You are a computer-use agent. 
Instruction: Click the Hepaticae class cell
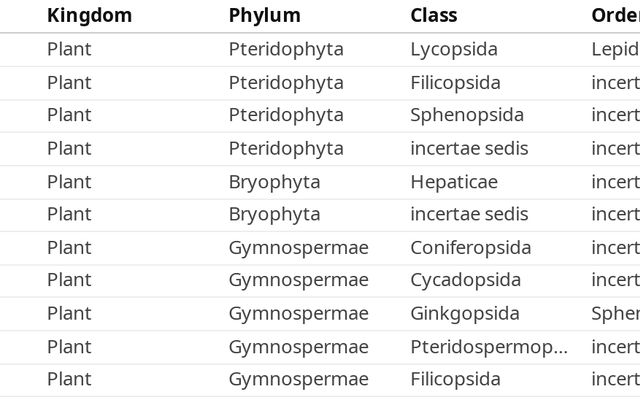pyautogui.click(x=453, y=181)
